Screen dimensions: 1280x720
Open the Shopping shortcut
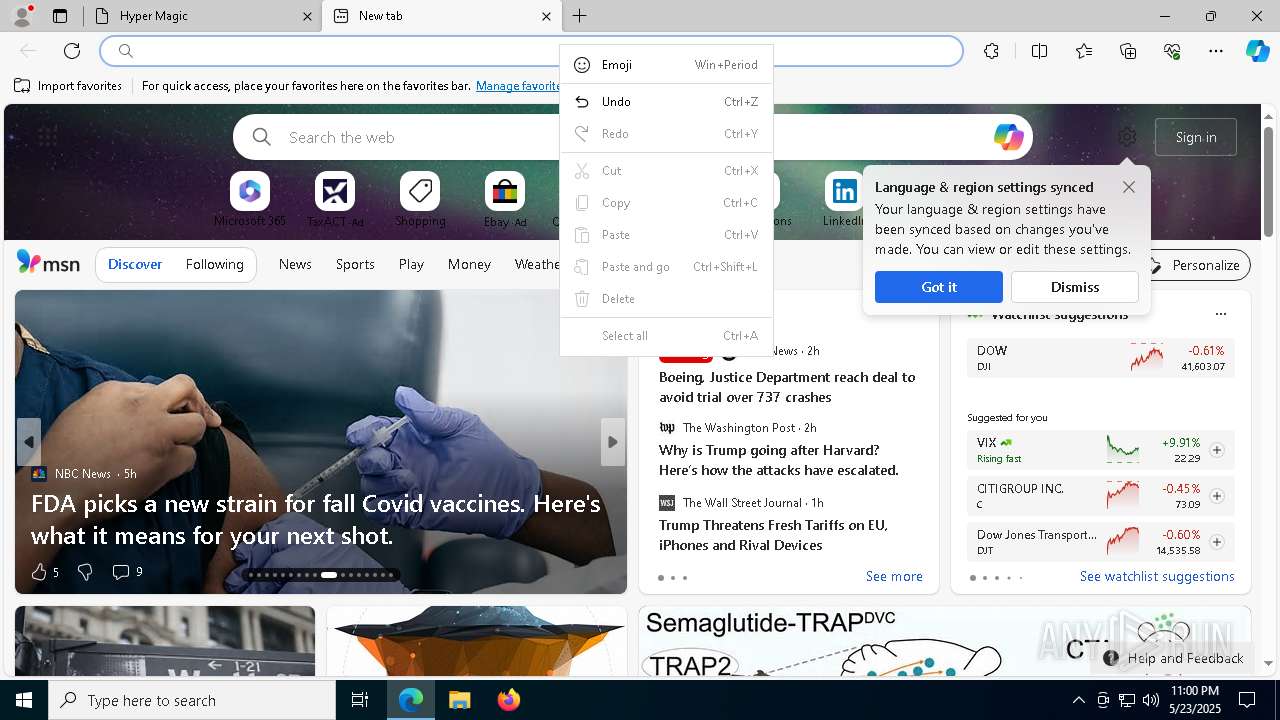[x=420, y=199]
